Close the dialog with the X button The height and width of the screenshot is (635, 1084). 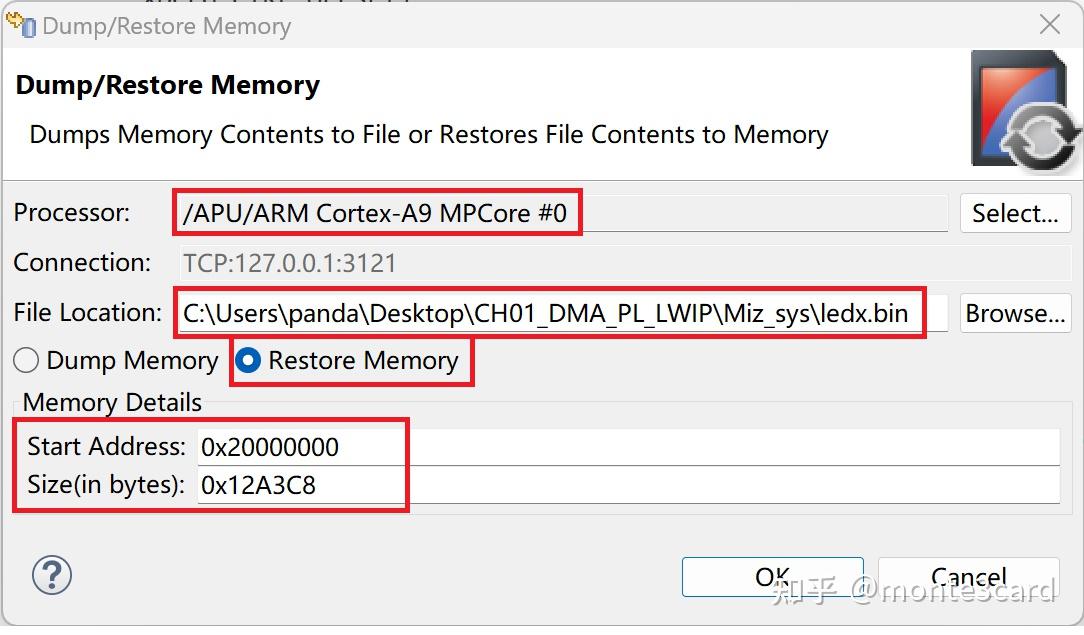1050,25
